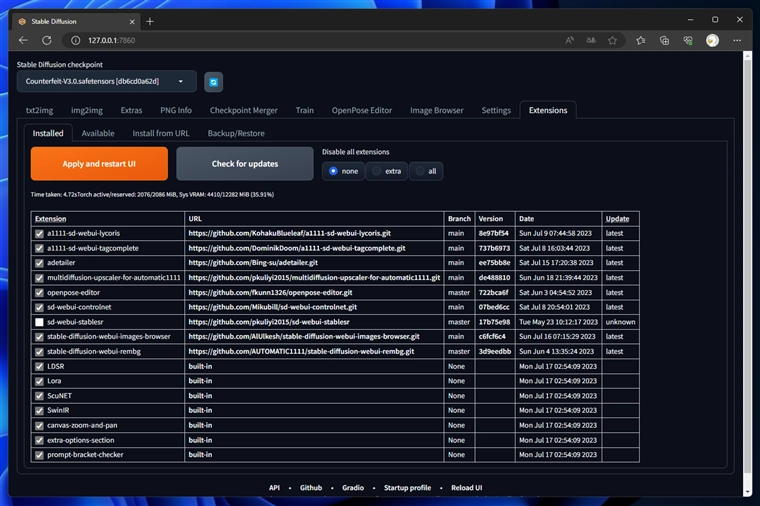Switch to Install from URL sub-tab

click(x=161, y=133)
